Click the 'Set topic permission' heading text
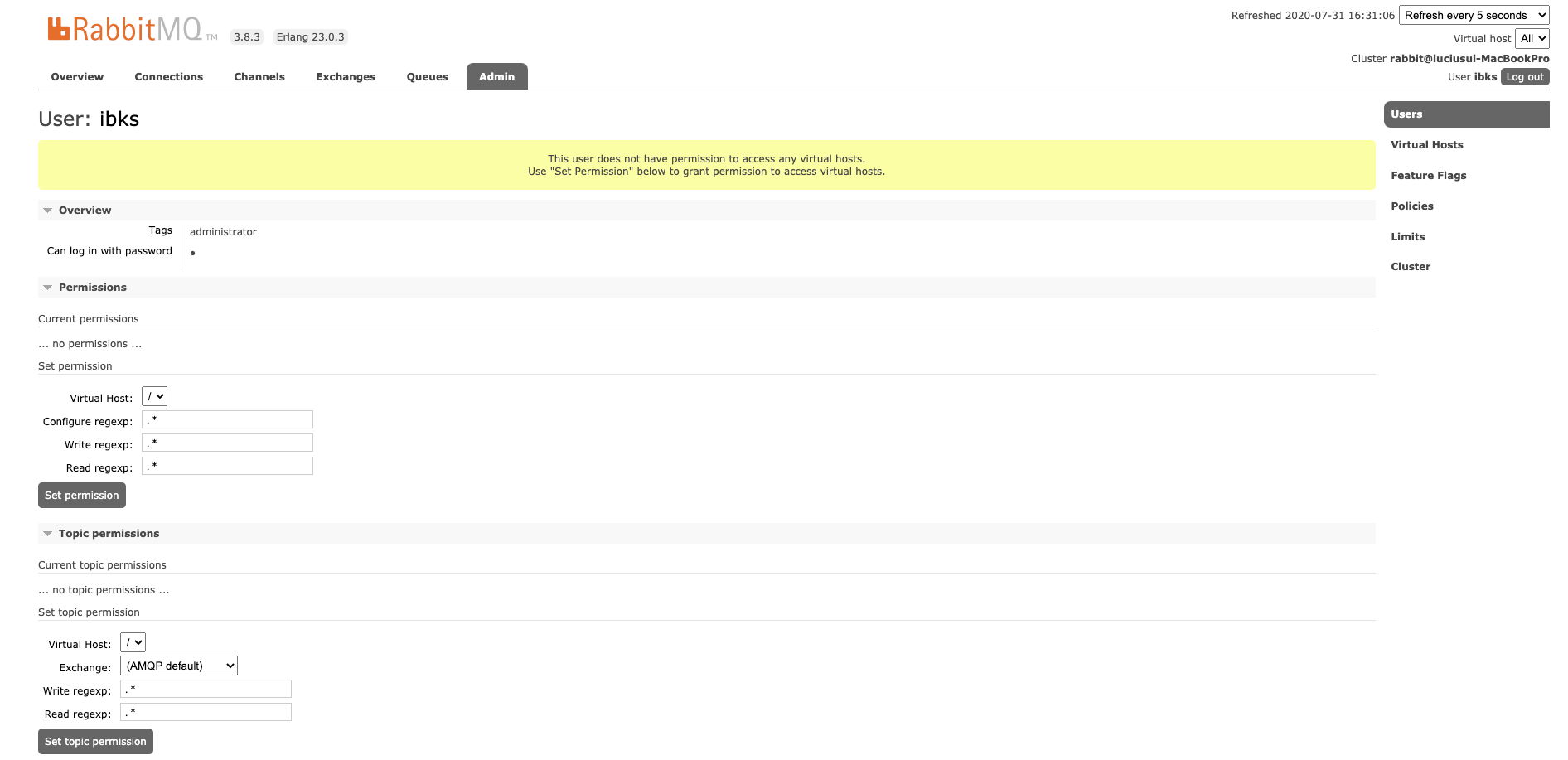This screenshot has width=1568, height=760. click(x=89, y=612)
